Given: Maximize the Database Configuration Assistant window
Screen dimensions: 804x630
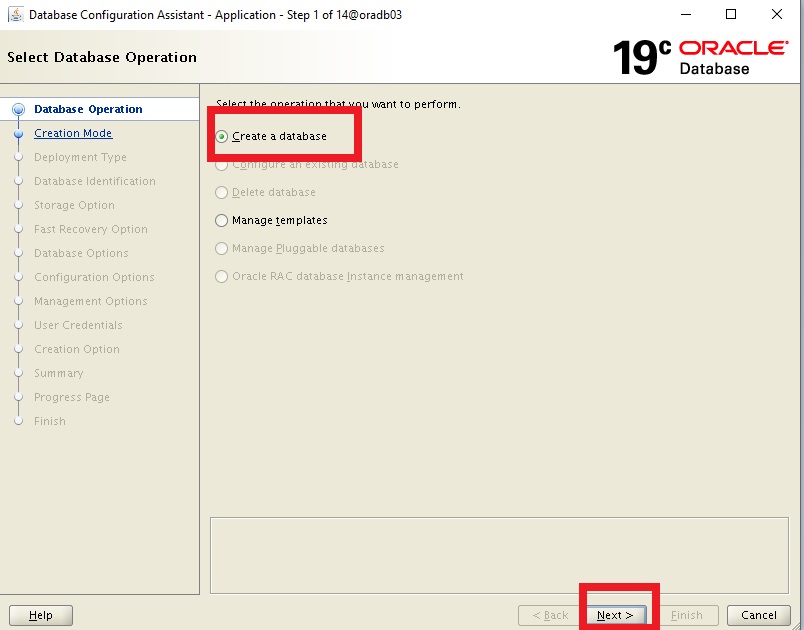Looking at the screenshot, I should pyautogui.click(x=731, y=14).
